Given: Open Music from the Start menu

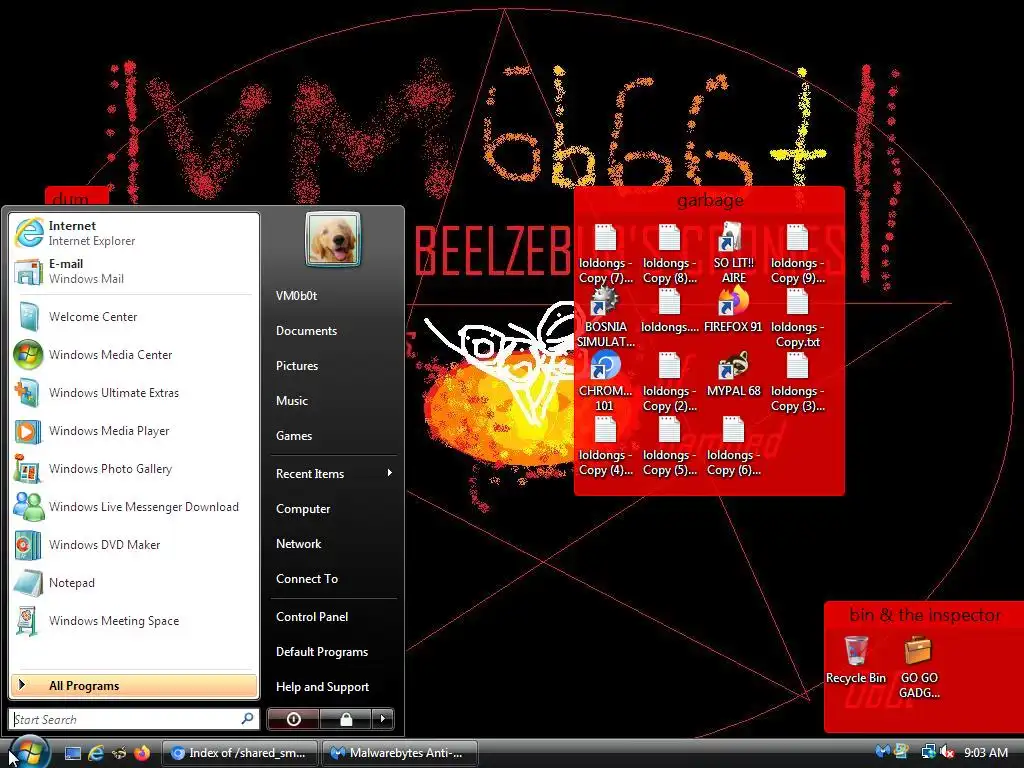Looking at the screenshot, I should coord(334,401).
